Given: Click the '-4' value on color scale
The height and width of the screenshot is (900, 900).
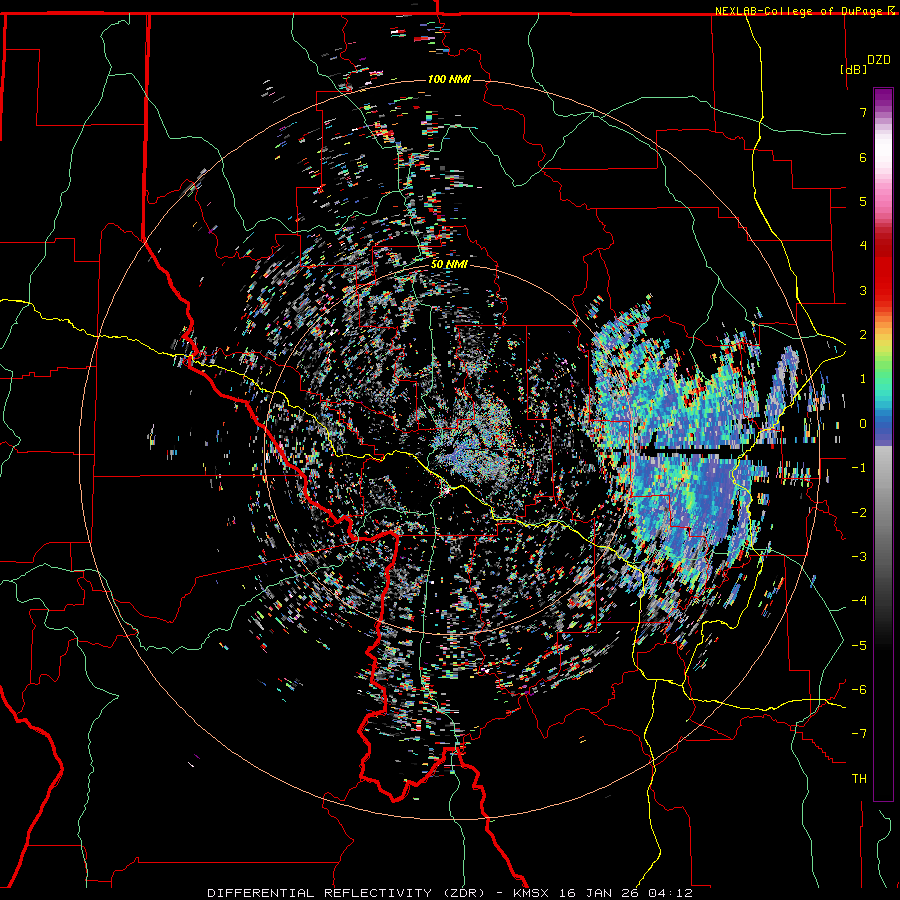Looking at the screenshot, I should coord(859,601).
